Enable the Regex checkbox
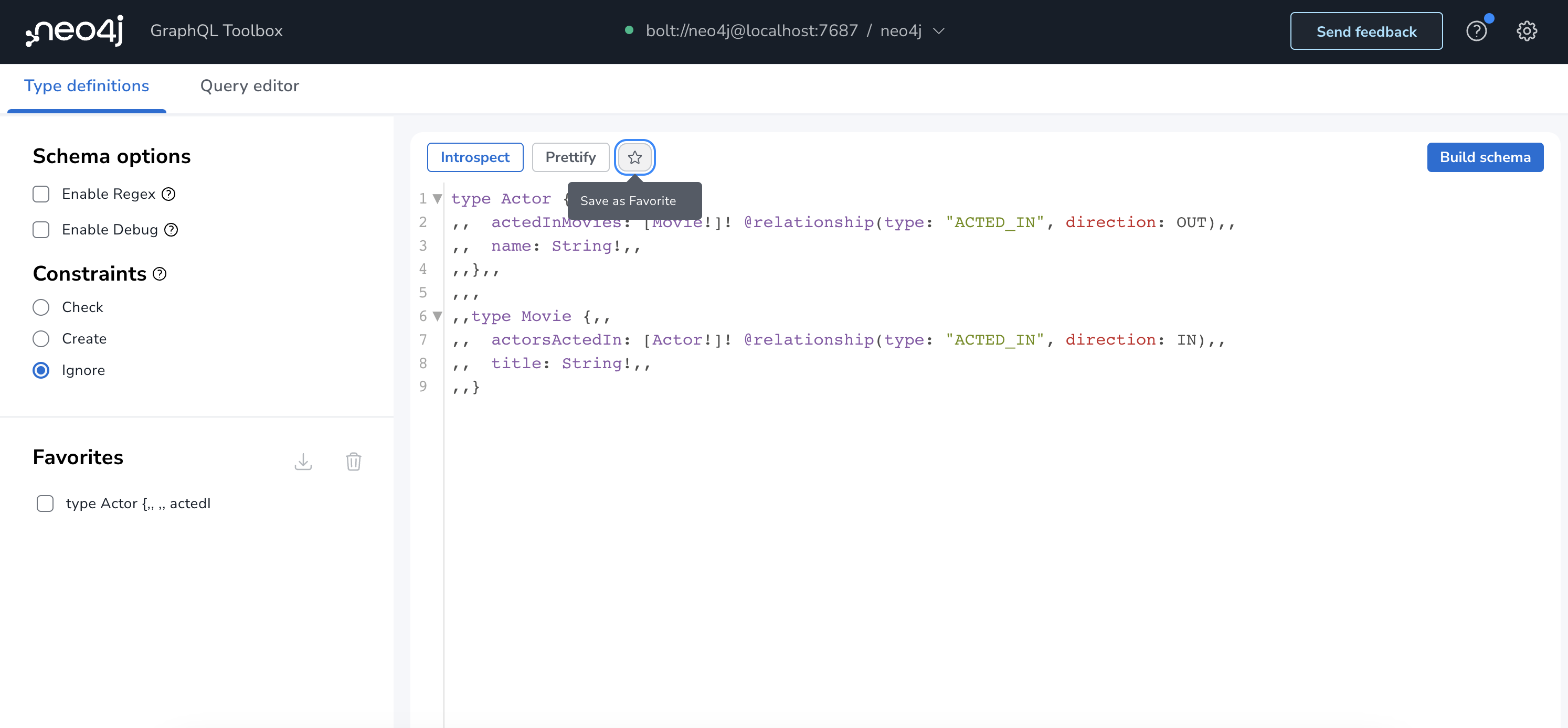Screen dimensions: 1568x728 coord(41,194)
